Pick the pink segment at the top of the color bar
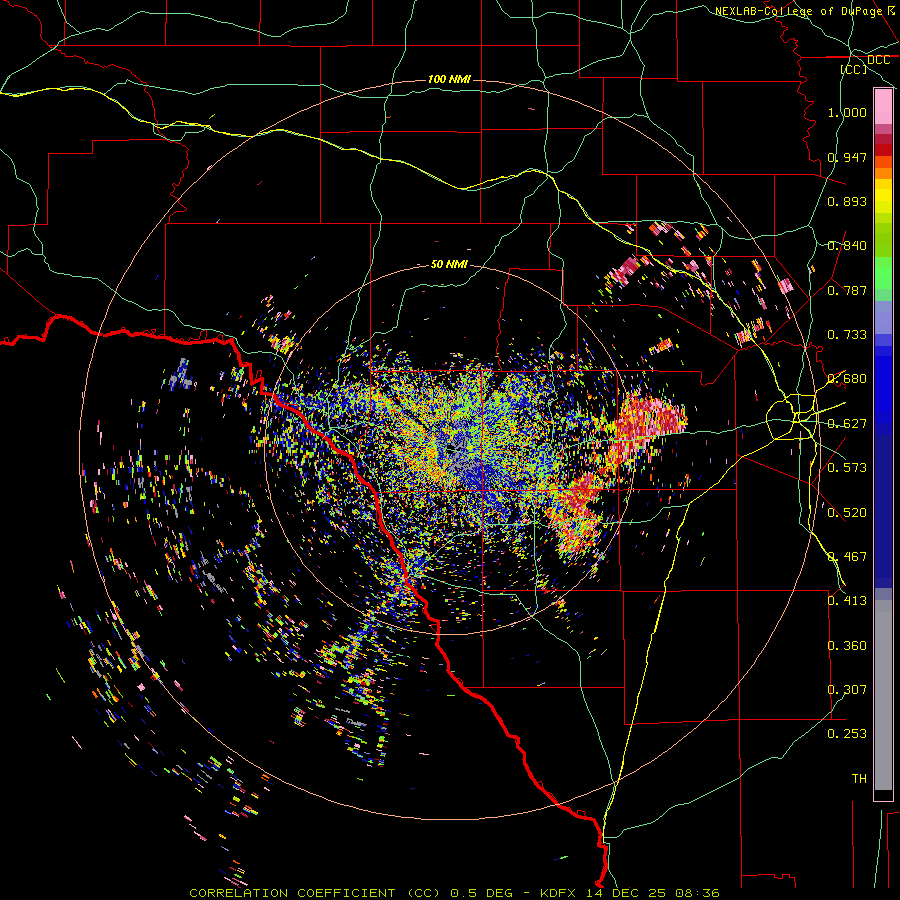This screenshot has width=900, height=900. pyautogui.click(x=883, y=107)
